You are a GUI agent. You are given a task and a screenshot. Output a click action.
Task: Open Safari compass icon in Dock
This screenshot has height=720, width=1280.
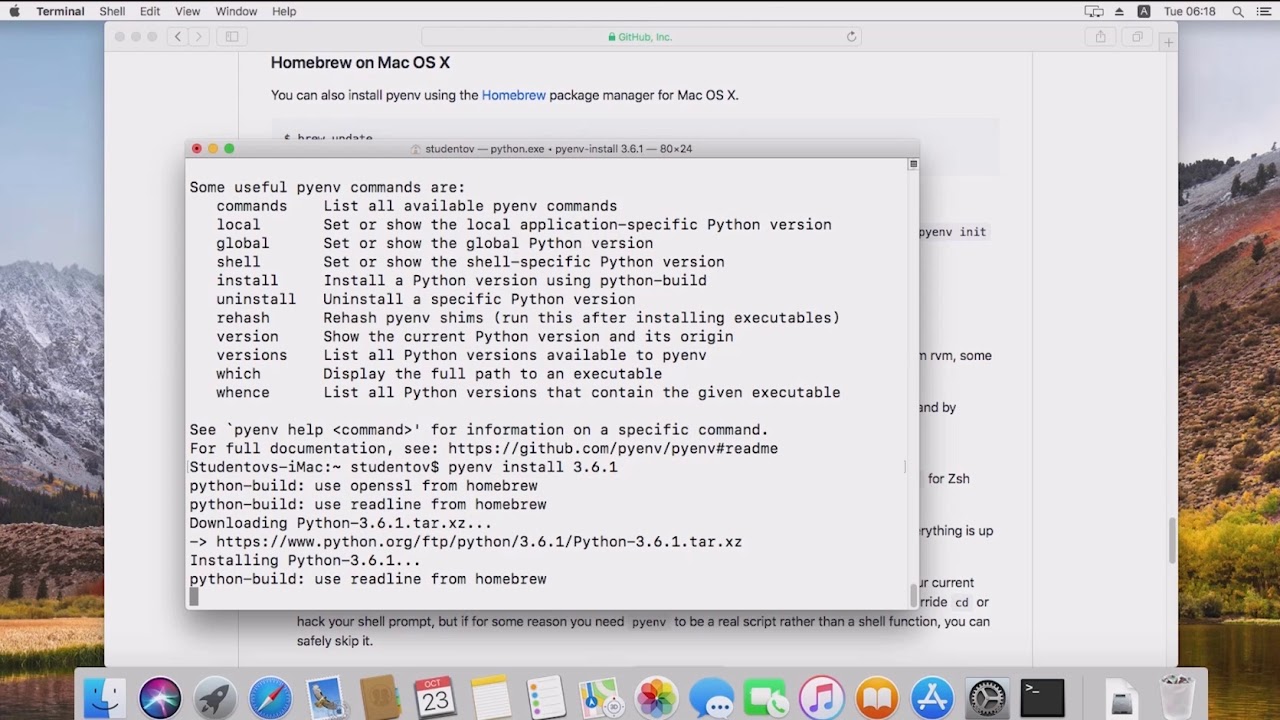click(x=270, y=697)
